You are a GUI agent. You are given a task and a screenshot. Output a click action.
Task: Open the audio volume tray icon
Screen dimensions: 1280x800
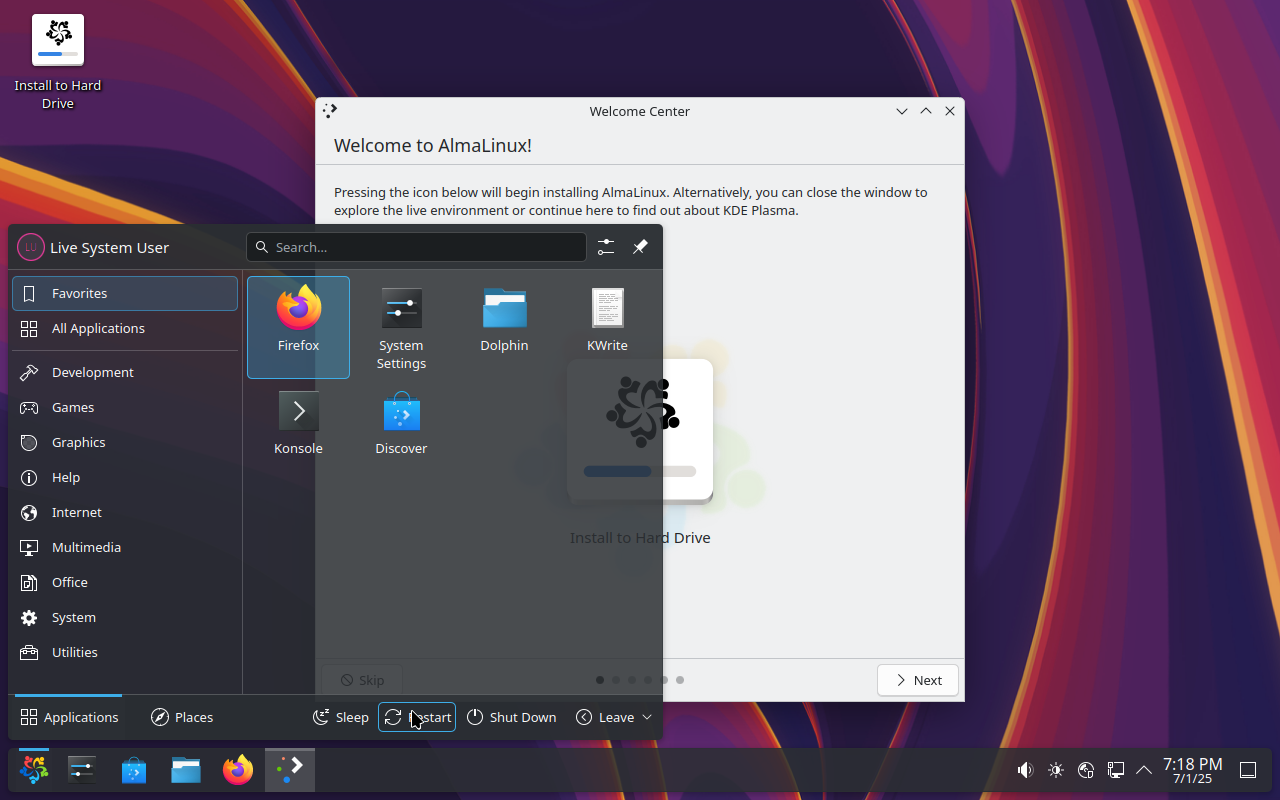coord(1025,770)
